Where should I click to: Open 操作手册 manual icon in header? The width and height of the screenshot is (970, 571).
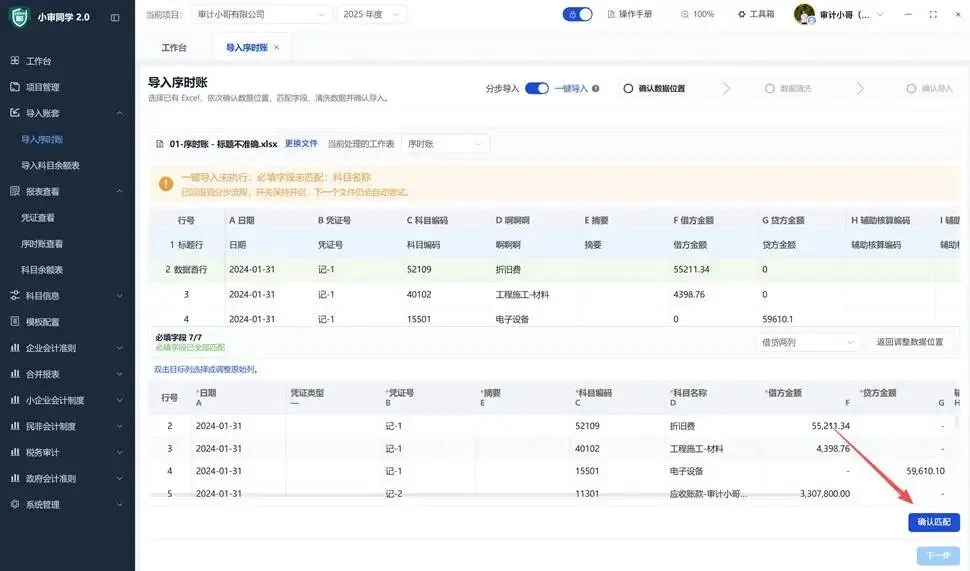(611, 14)
